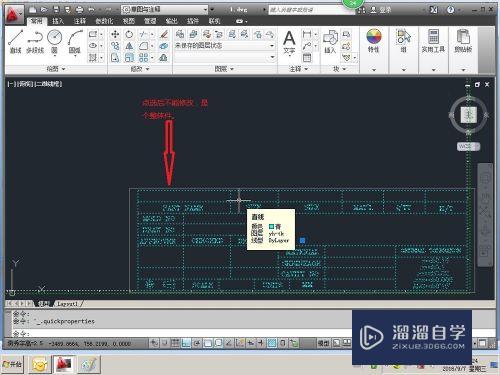
Task: Click the Offset tool icon
Action: point(163,58)
